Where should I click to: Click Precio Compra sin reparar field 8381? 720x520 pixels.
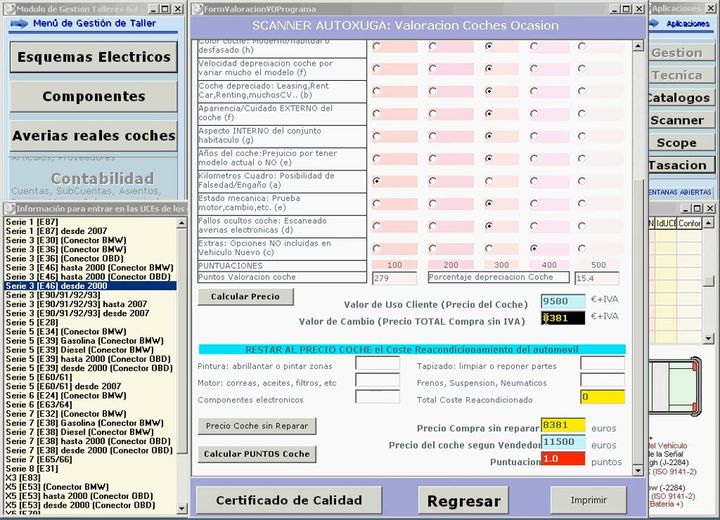click(563, 425)
